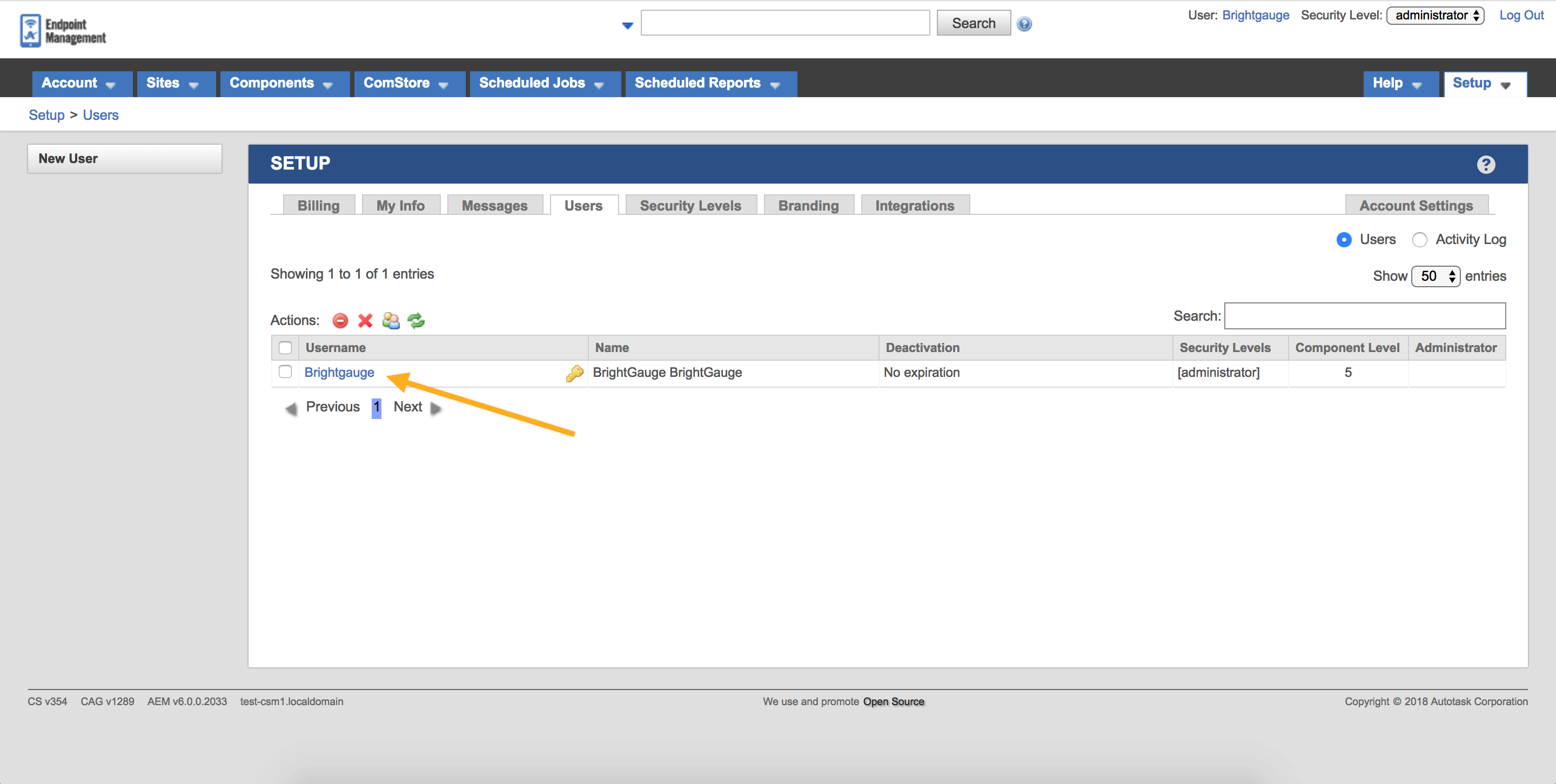Viewport: 1556px width, 784px height.
Task: Toggle the select-all checkbox in table header
Action: point(285,348)
